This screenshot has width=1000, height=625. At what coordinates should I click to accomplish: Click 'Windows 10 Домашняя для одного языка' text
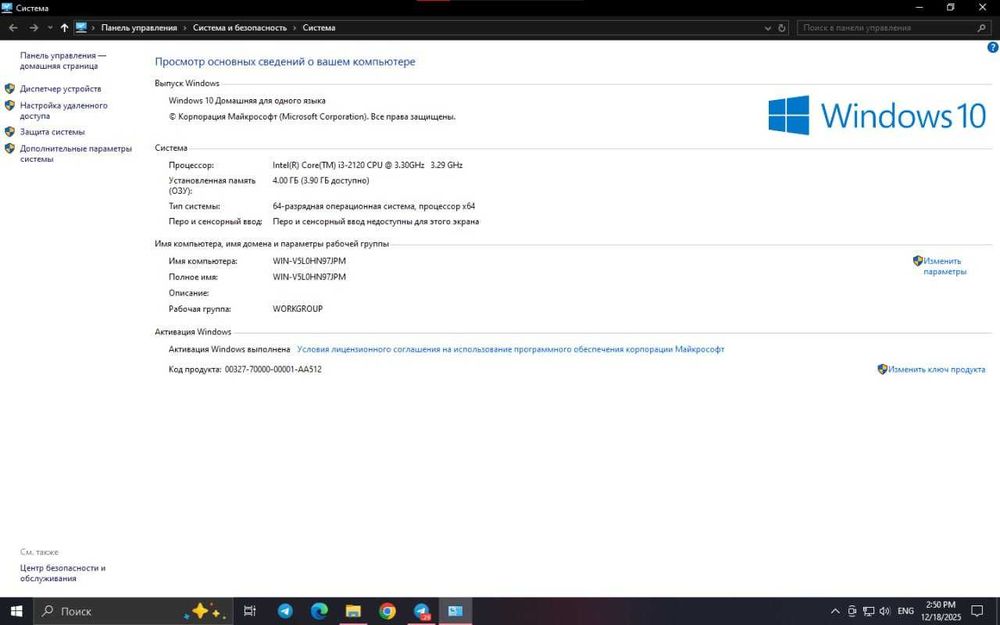tap(247, 101)
